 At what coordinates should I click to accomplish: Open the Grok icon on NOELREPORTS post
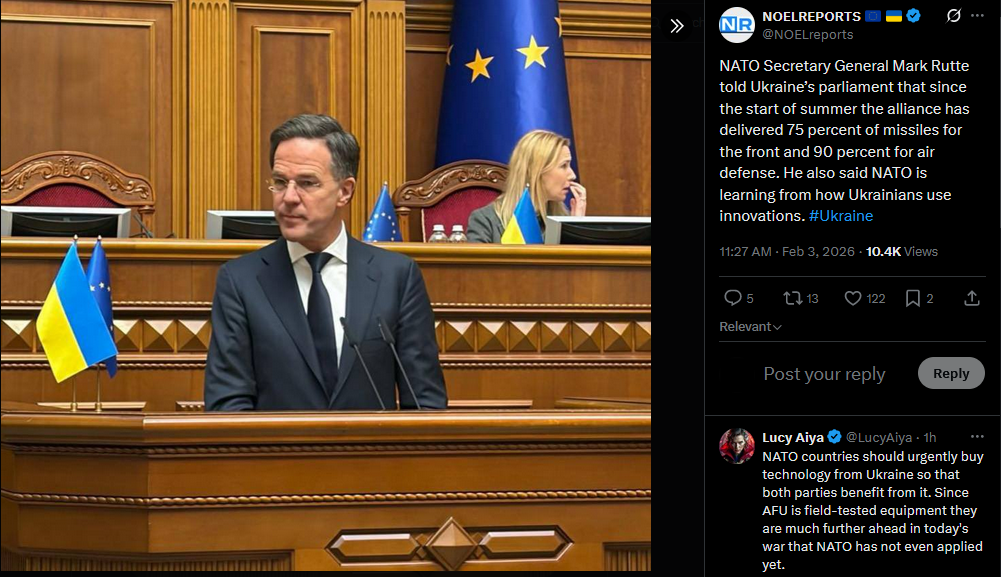point(953,16)
